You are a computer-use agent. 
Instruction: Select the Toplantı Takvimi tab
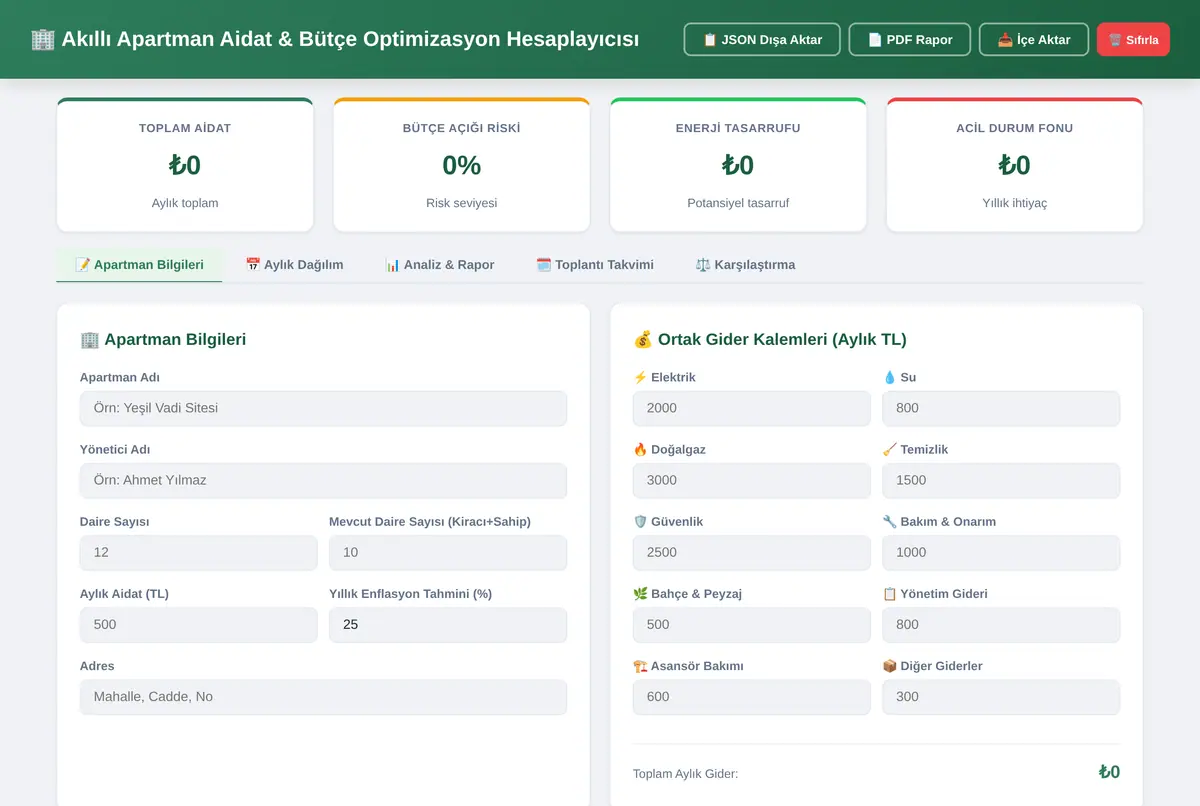595,265
